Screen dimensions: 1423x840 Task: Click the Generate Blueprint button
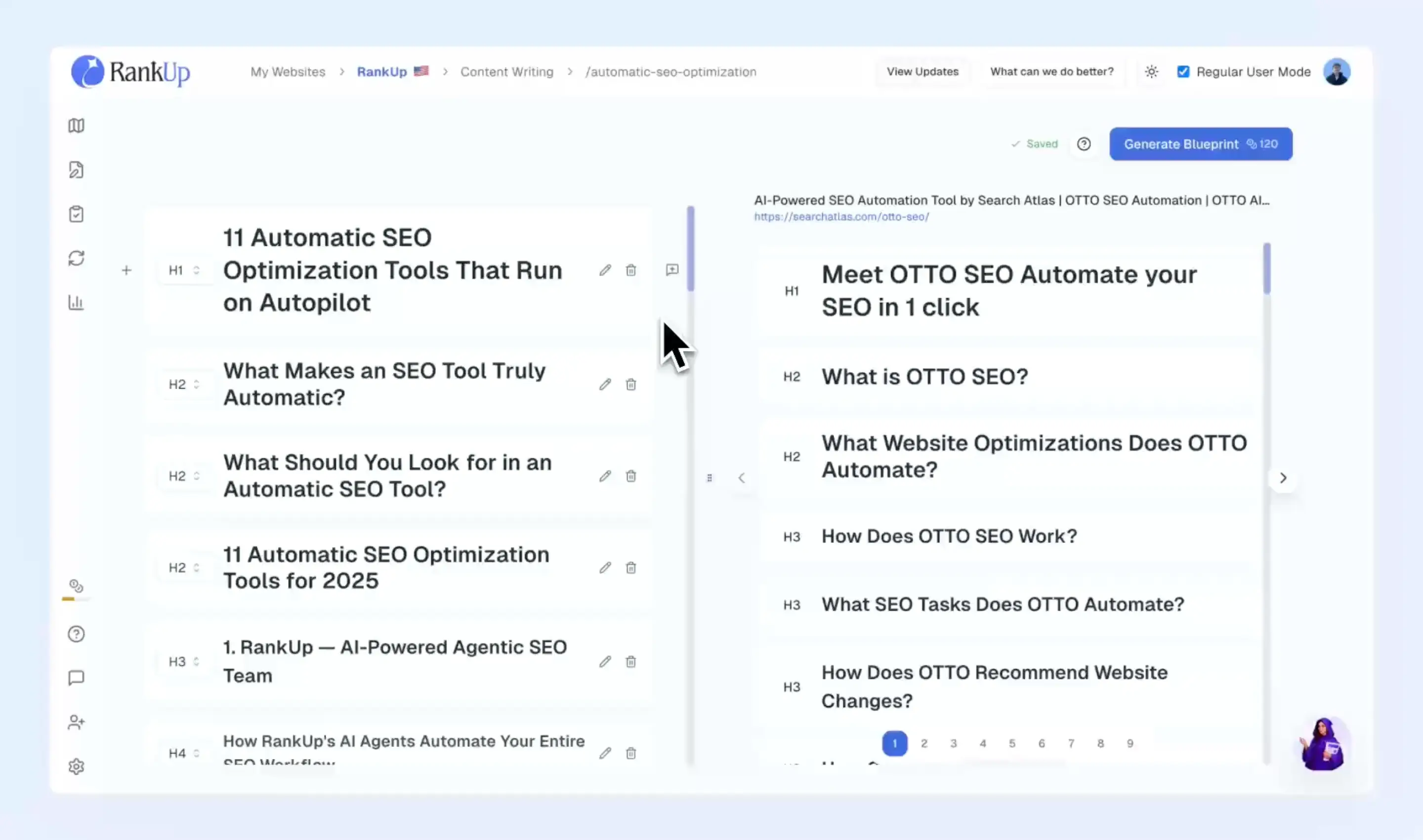pyautogui.click(x=1201, y=144)
